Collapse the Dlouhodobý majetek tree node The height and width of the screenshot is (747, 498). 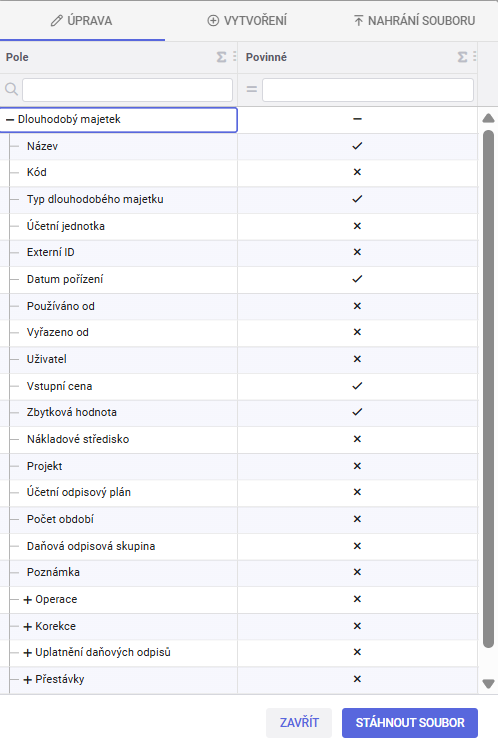pyautogui.click(x=10, y=120)
